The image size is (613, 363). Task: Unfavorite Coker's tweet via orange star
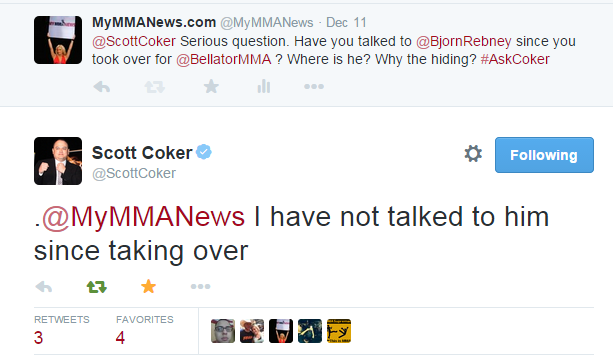[149, 286]
